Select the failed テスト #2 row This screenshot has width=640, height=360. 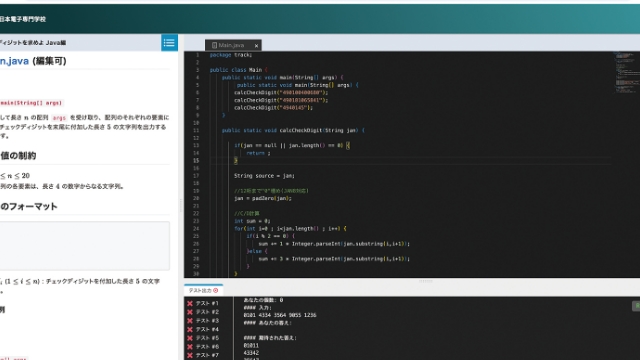pyautogui.click(x=203, y=312)
